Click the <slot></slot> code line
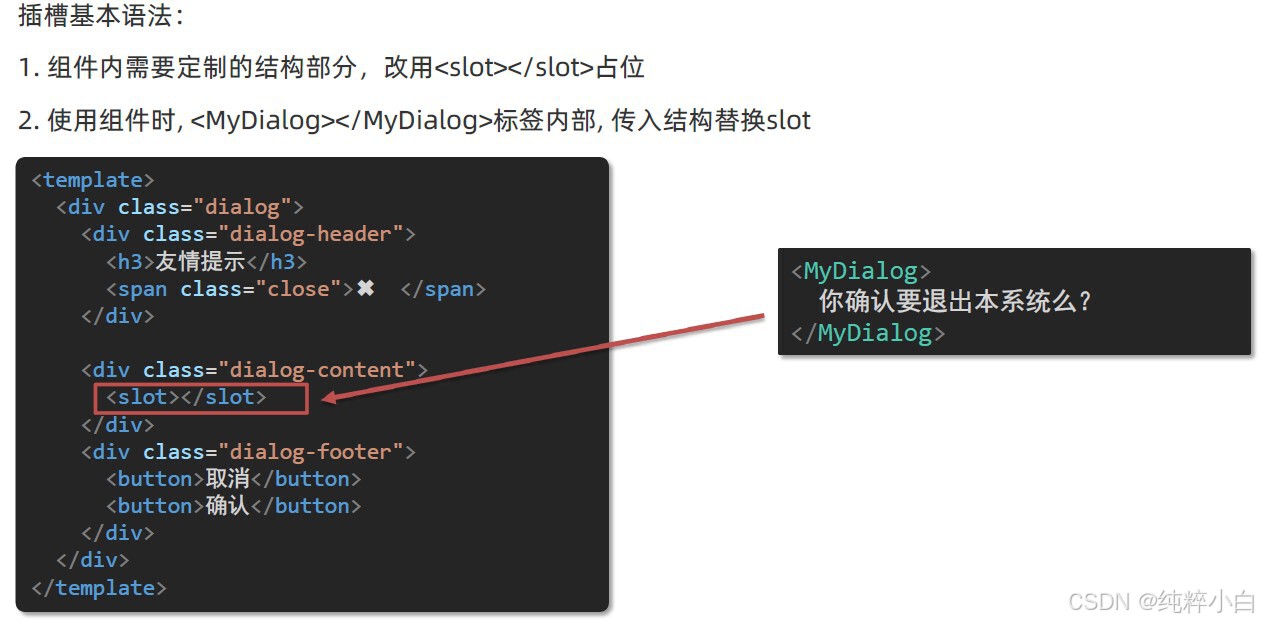This screenshot has height=623, width=1261. [187, 397]
